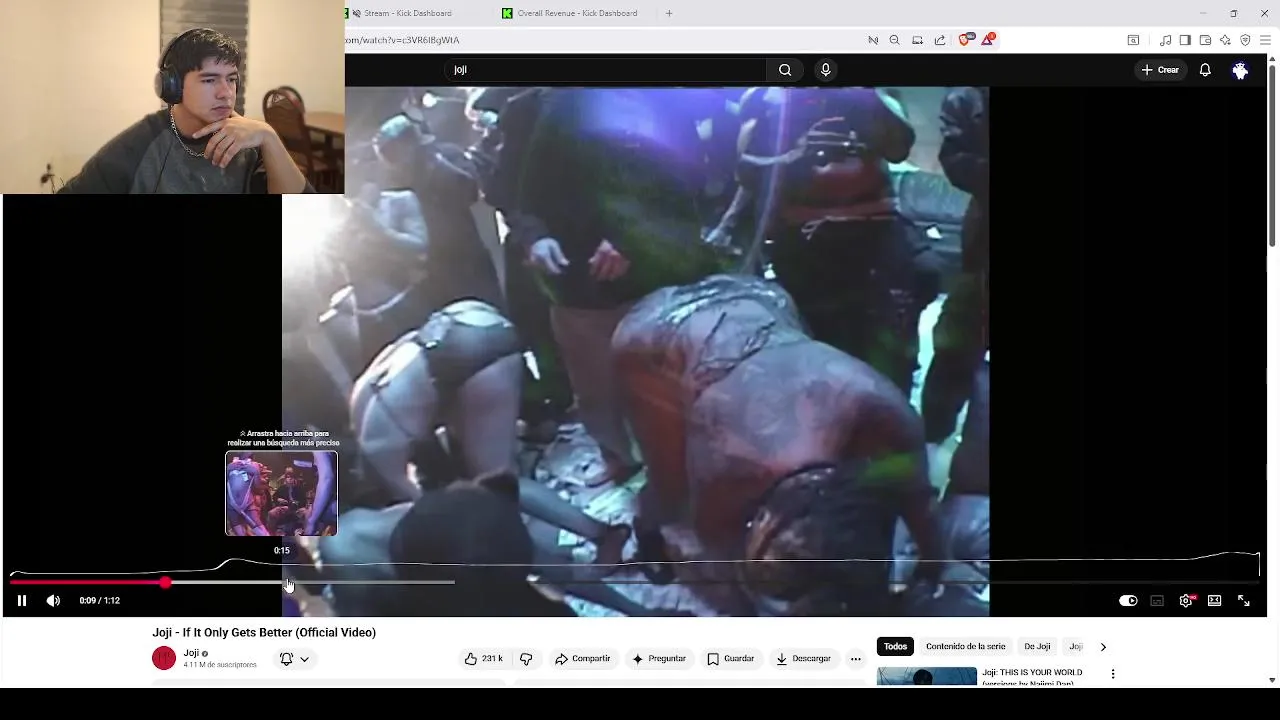Open the Brave VPN shield icon

(x=1245, y=40)
